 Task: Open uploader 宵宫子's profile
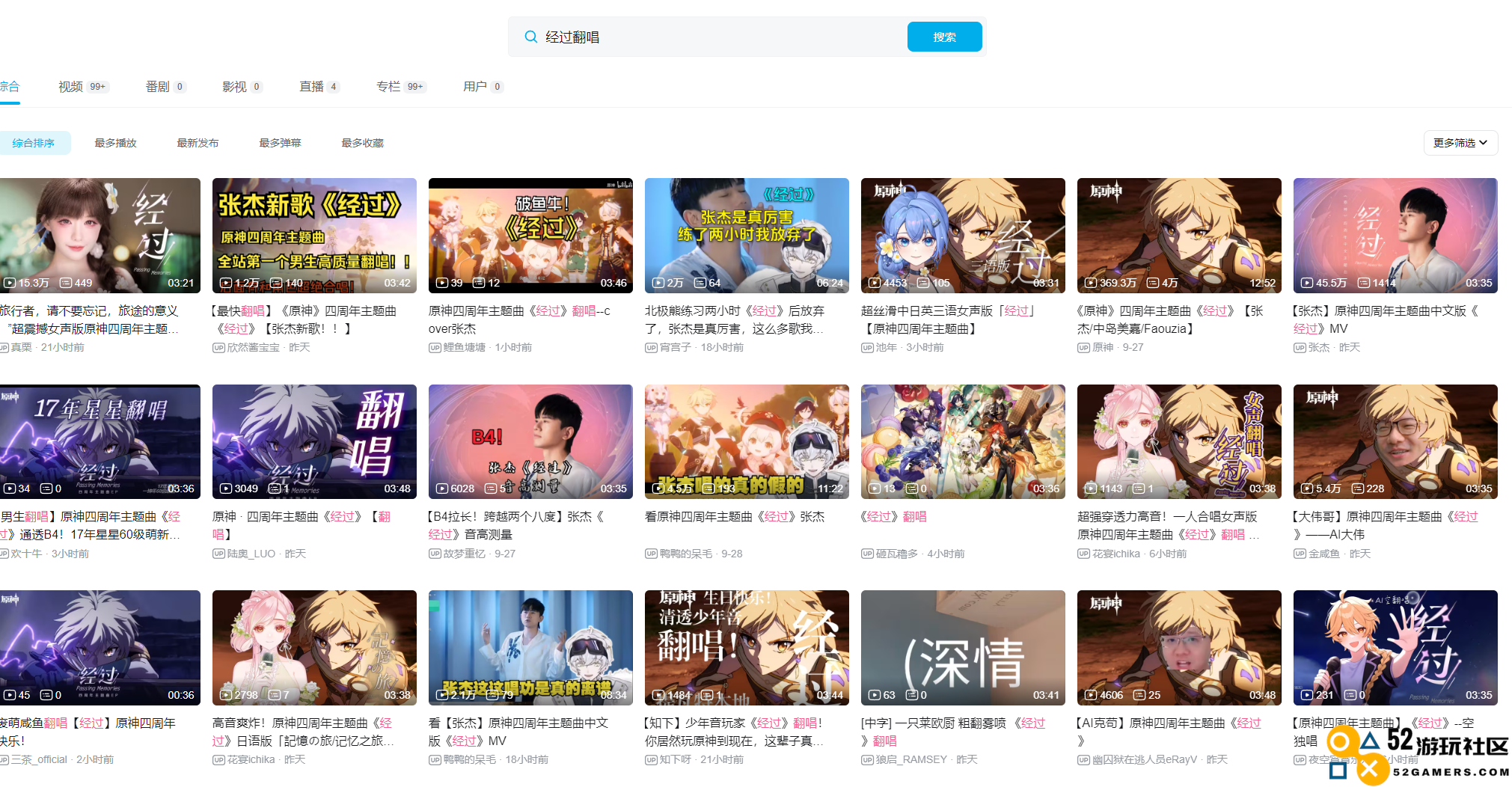point(676,348)
